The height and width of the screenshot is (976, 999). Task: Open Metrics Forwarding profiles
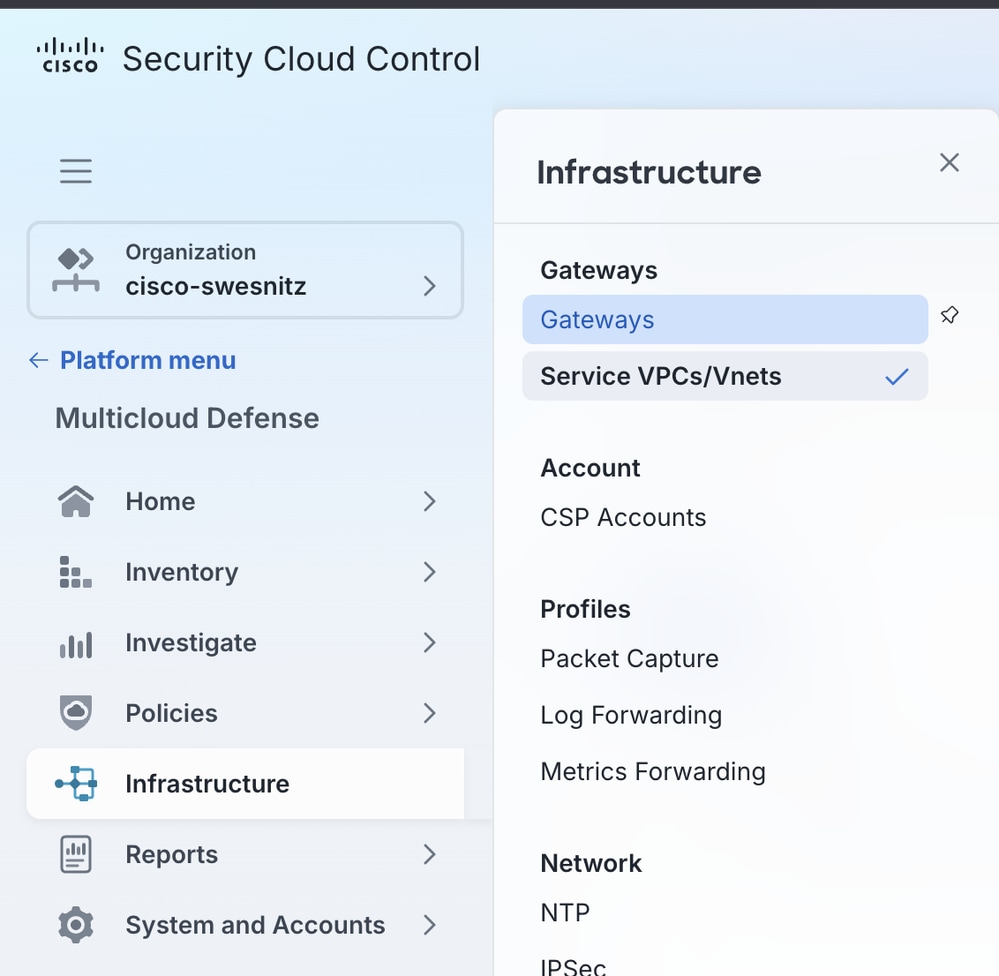pos(653,771)
